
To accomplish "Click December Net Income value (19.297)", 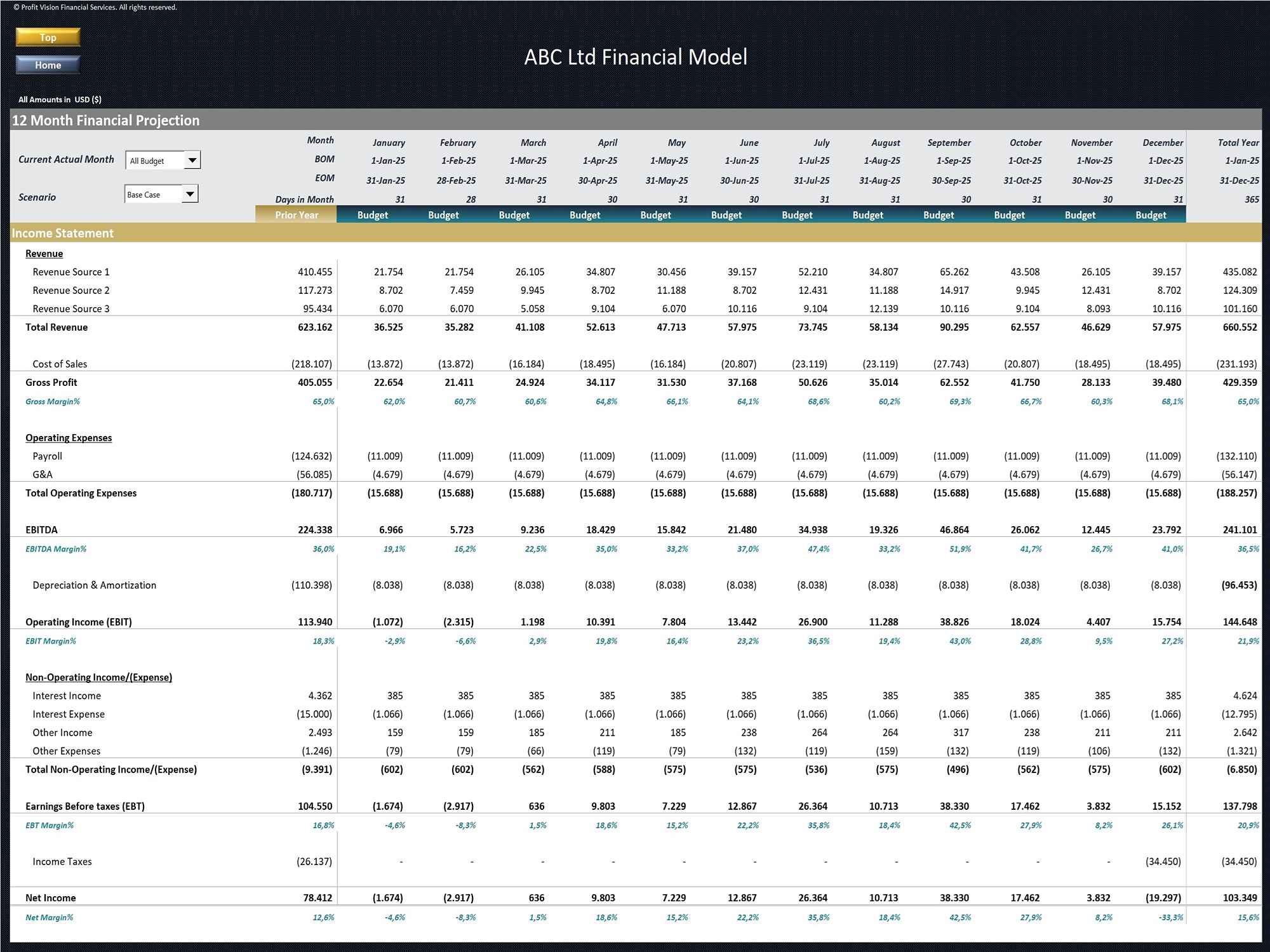I will (1163, 898).
